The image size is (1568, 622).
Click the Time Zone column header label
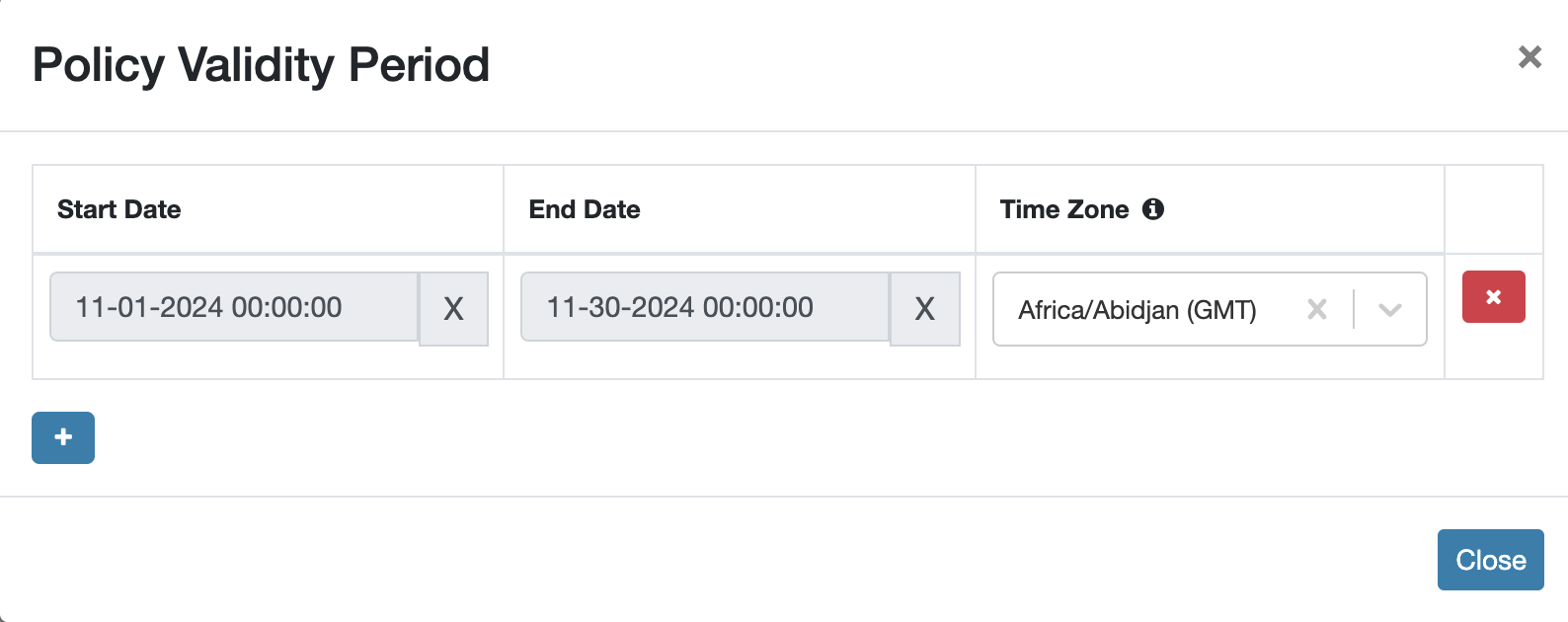[1063, 209]
